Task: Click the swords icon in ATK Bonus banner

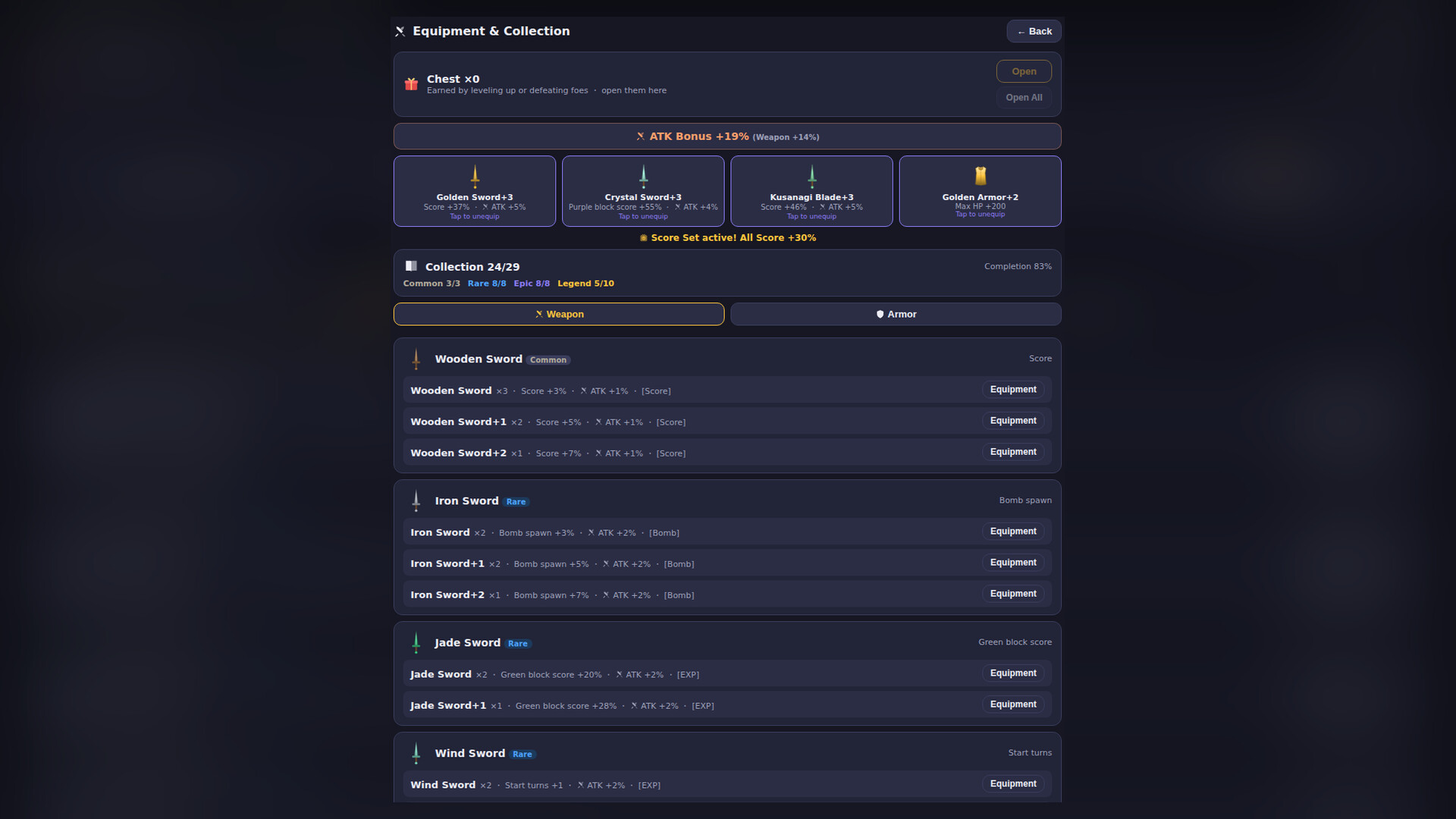Action: tap(640, 136)
